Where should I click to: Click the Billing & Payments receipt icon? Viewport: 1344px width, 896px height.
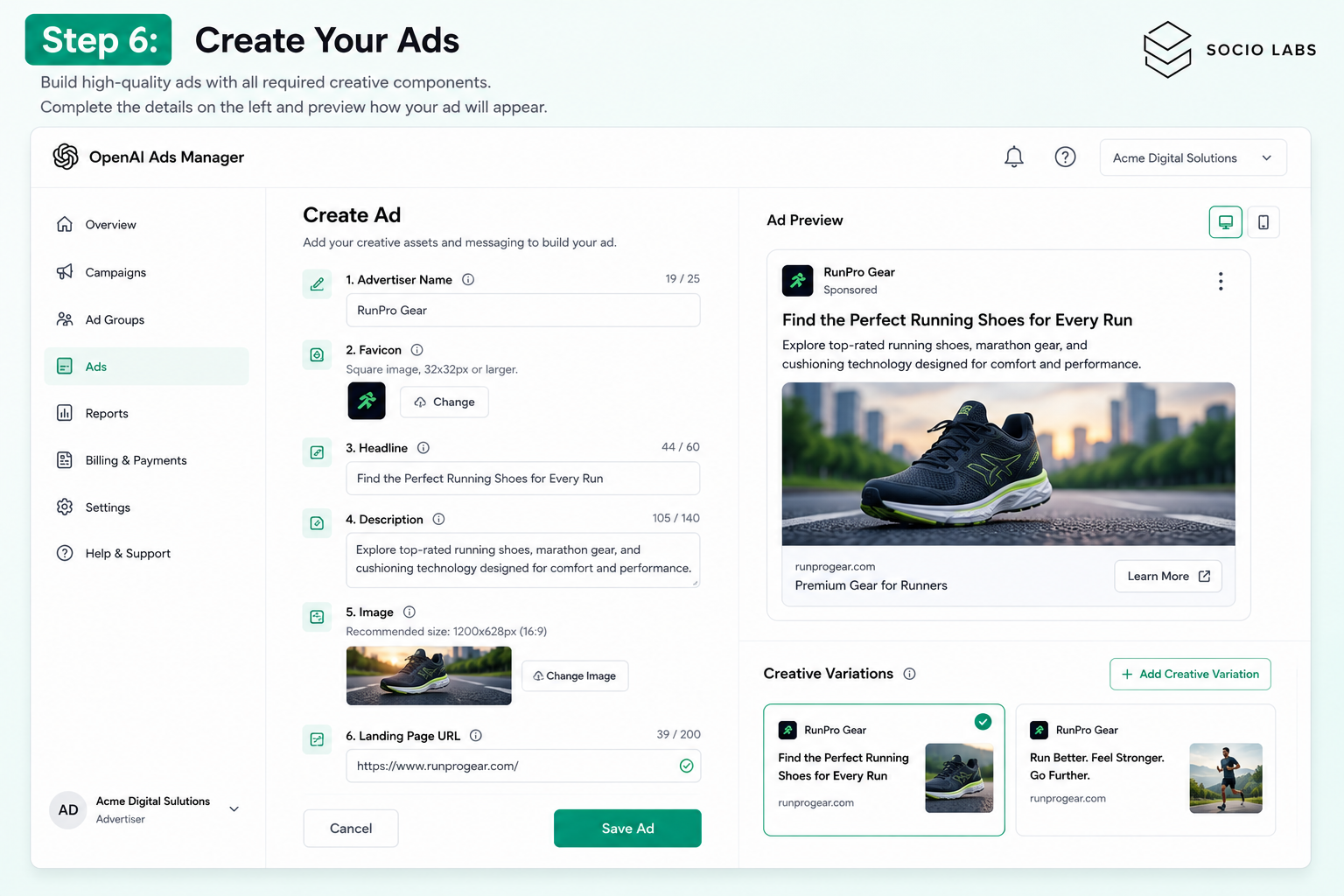coord(65,460)
